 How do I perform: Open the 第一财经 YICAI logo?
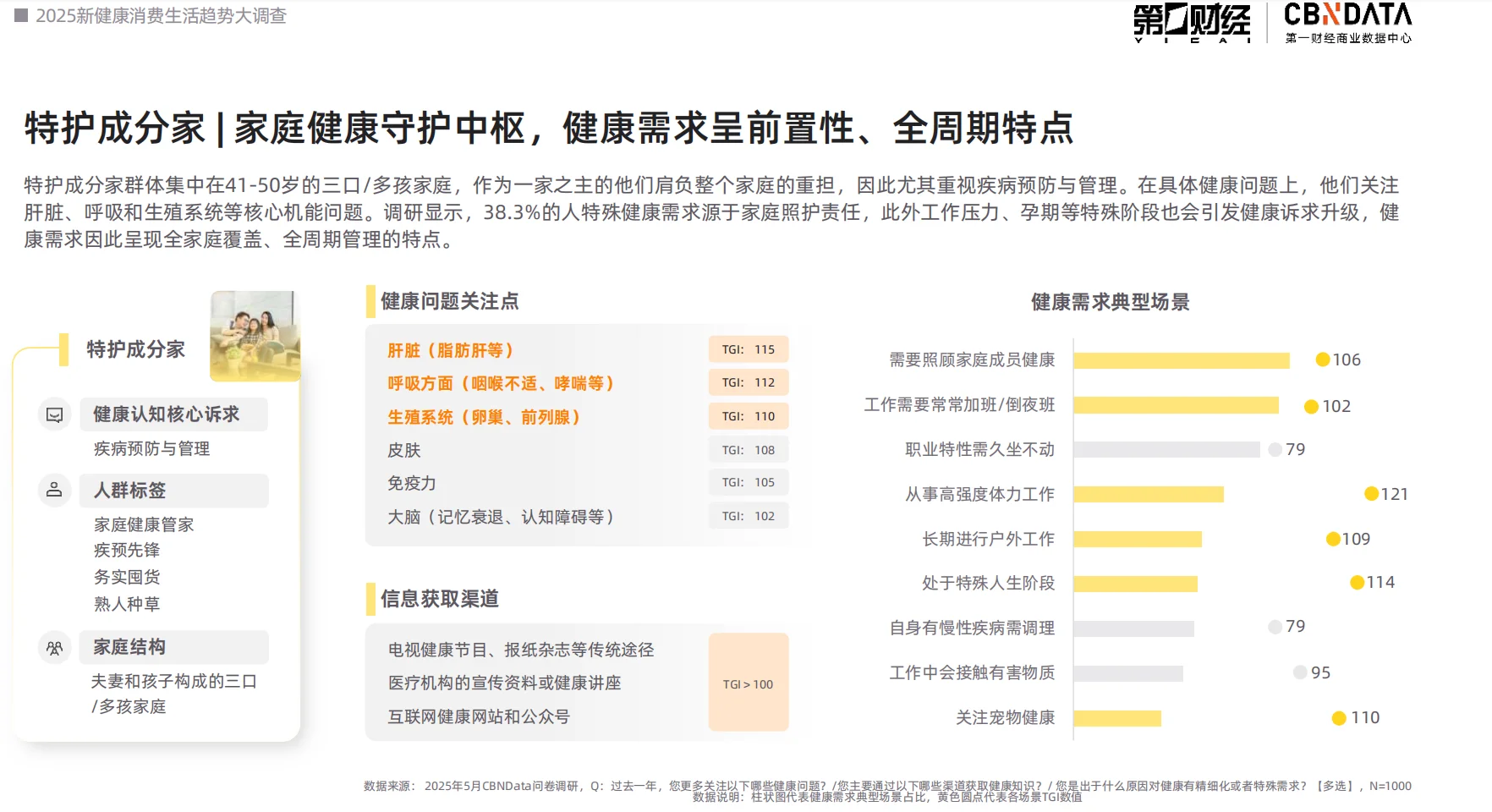1192,23
